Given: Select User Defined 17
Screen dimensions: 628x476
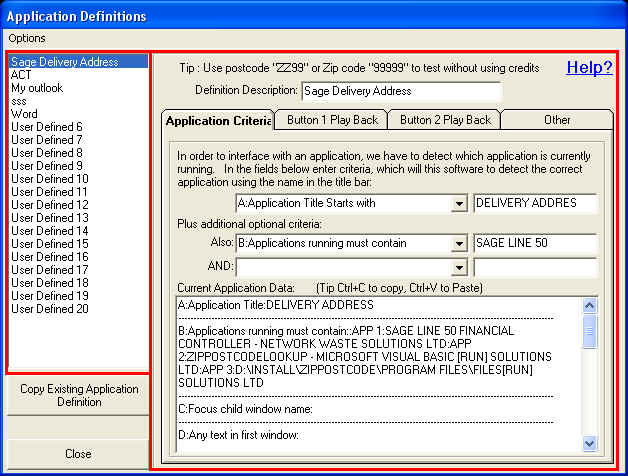Looking at the screenshot, I should click(x=78, y=270).
